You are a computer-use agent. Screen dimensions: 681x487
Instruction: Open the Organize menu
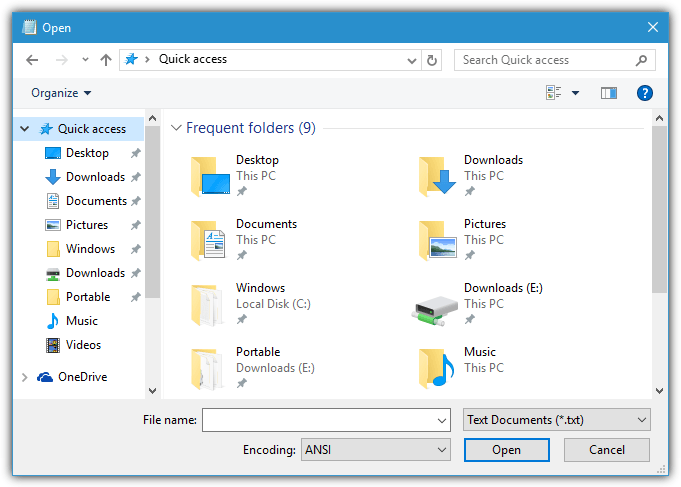tap(61, 93)
